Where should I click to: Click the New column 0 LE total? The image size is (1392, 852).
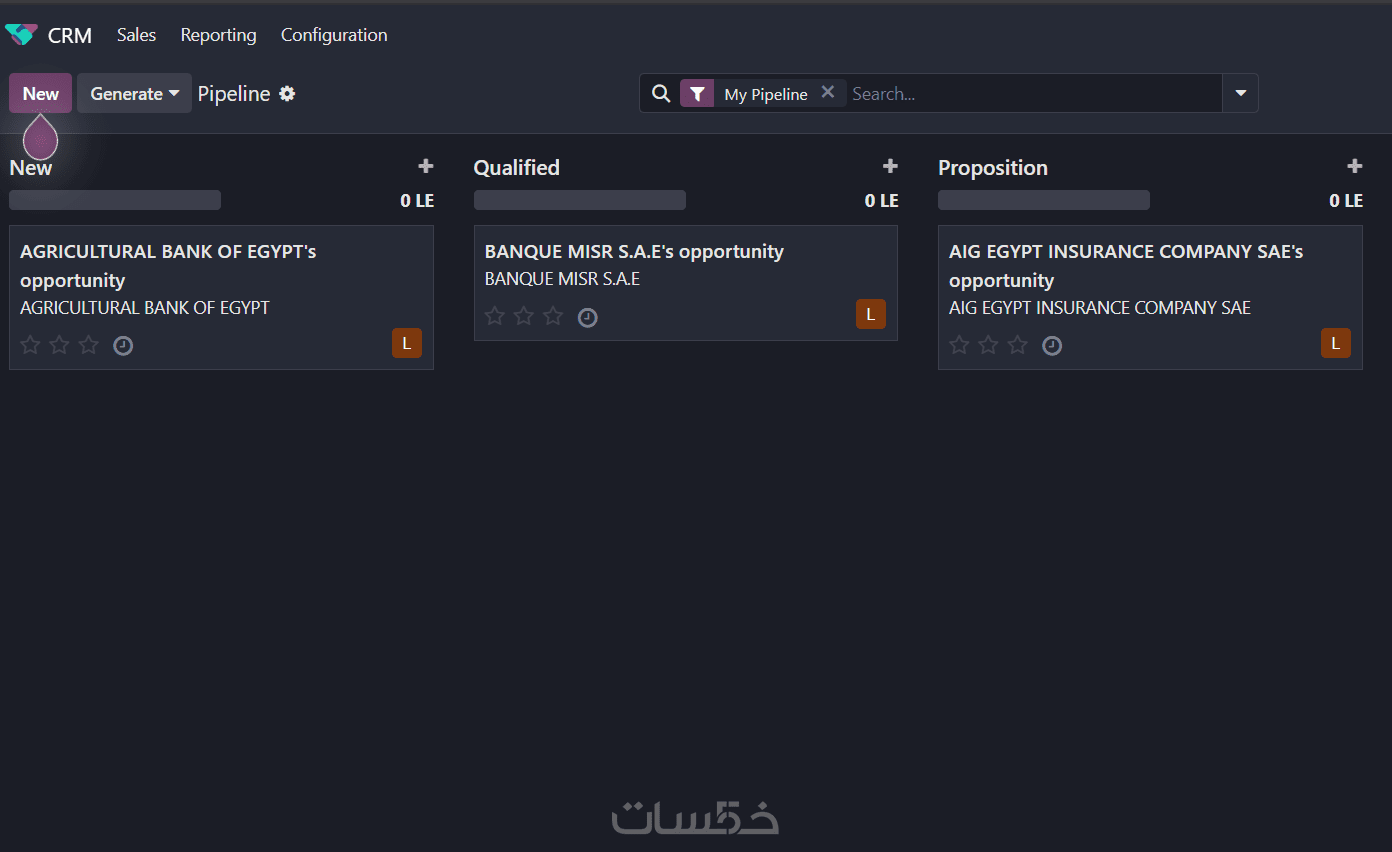point(417,200)
